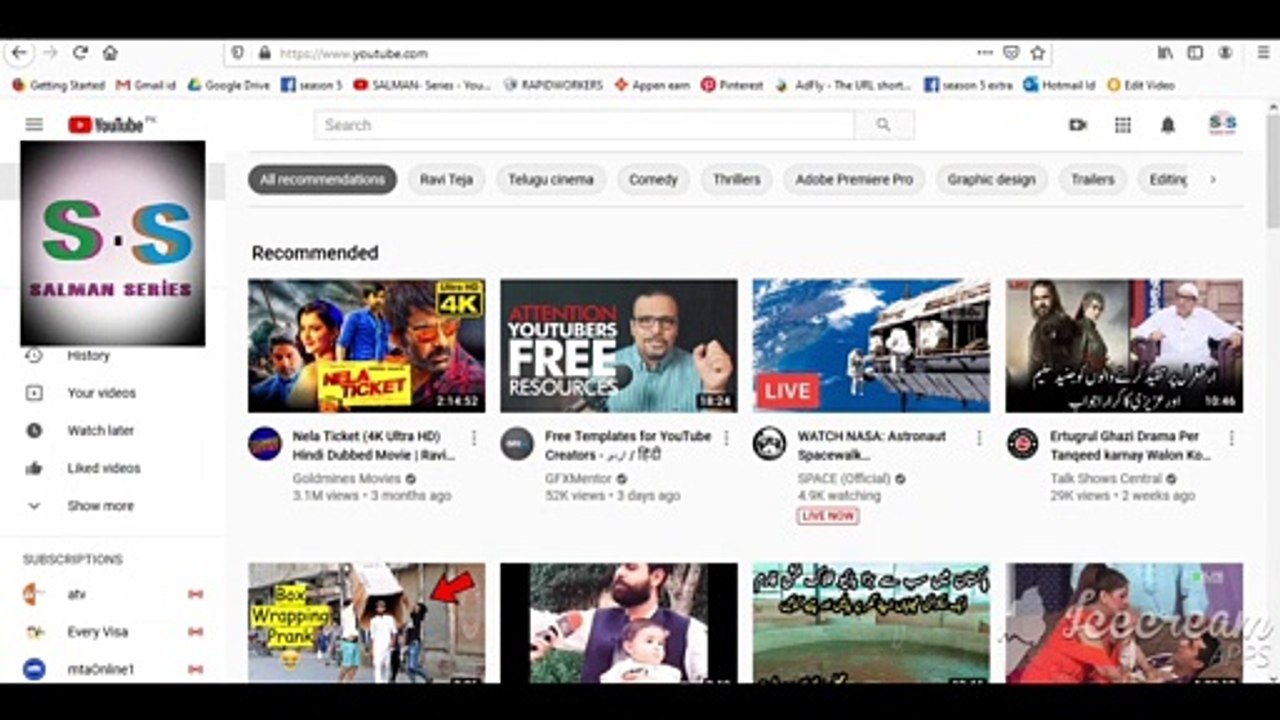Open options for Ertugrul Ghazi video

coord(1231,438)
